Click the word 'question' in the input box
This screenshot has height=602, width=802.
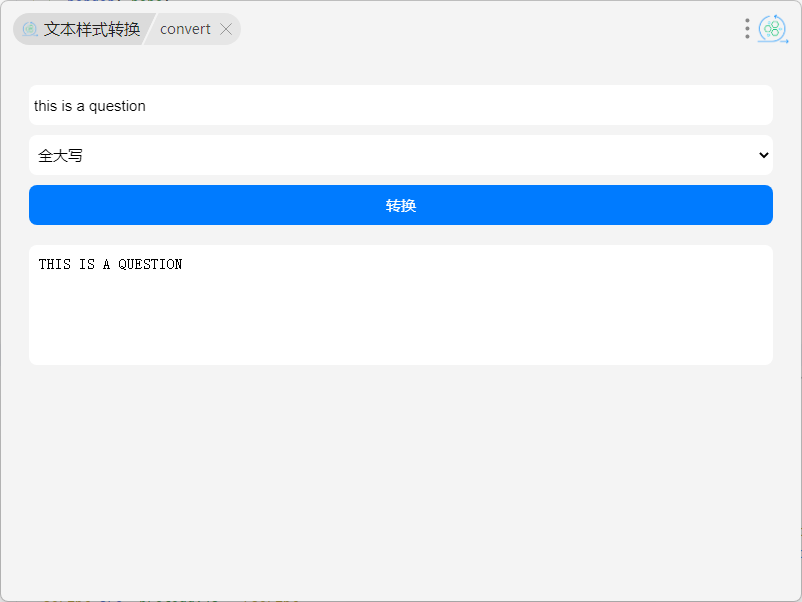[x=117, y=106]
